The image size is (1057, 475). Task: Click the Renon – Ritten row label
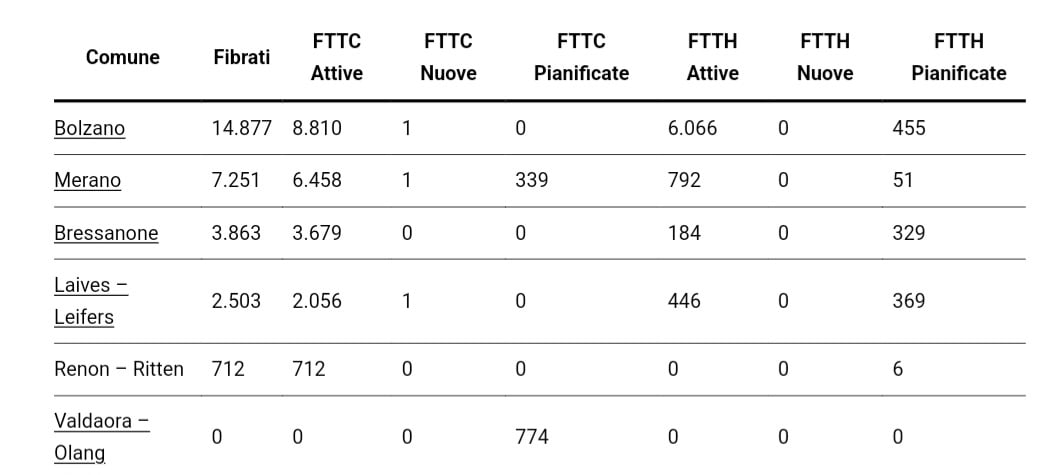click(x=119, y=369)
